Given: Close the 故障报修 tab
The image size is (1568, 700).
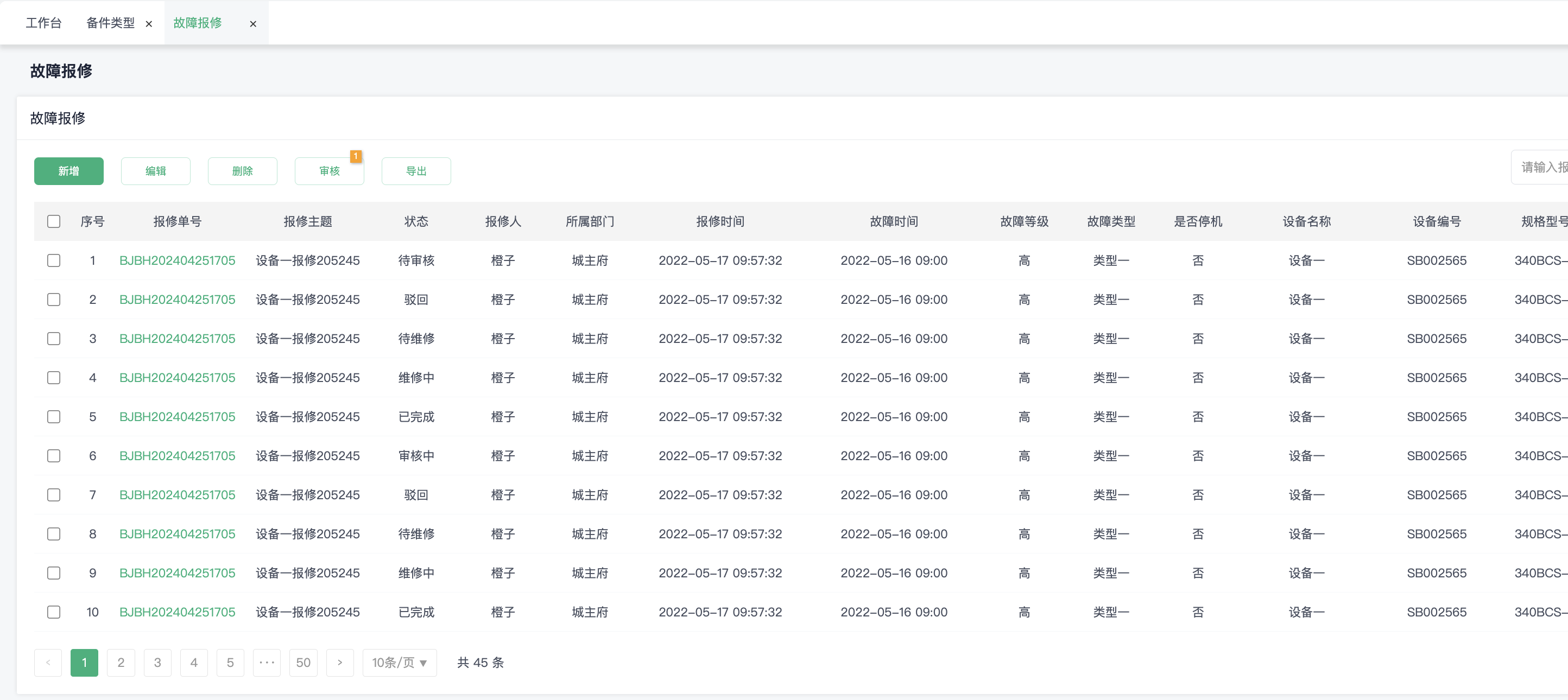Looking at the screenshot, I should [x=253, y=24].
